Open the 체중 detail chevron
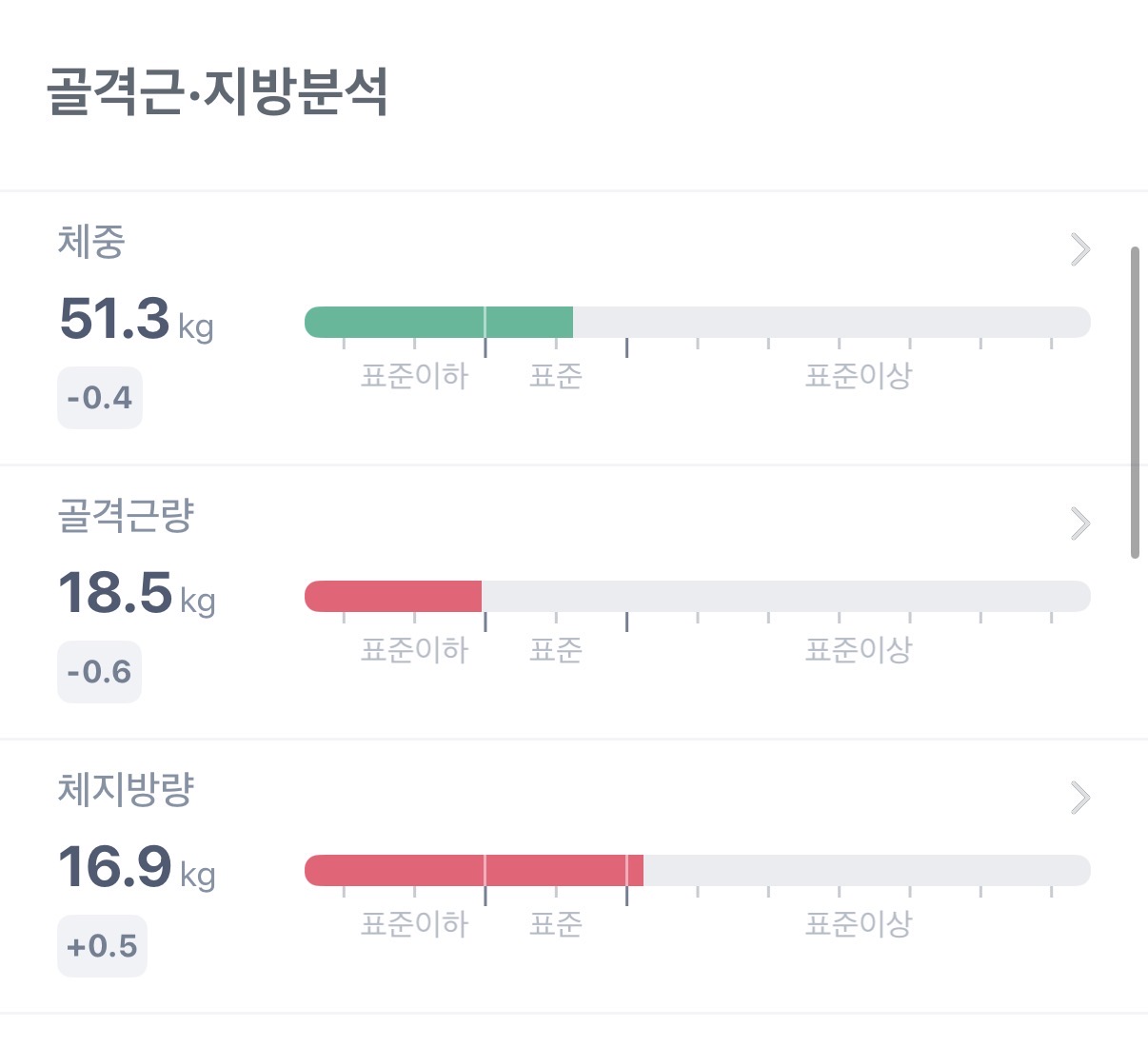 (x=1080, y=249)
